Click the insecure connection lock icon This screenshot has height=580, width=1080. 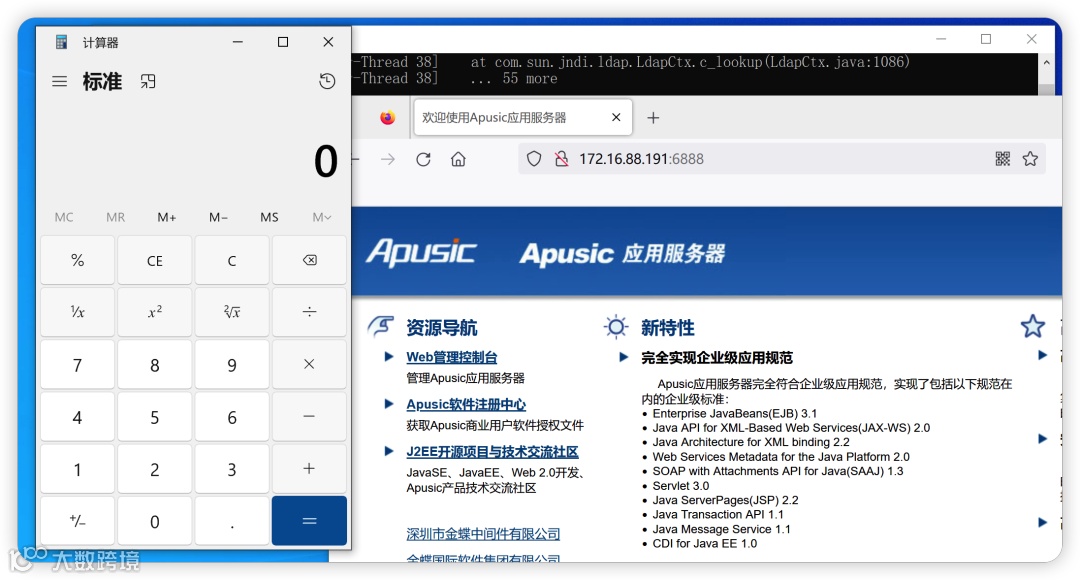(561, 159)
